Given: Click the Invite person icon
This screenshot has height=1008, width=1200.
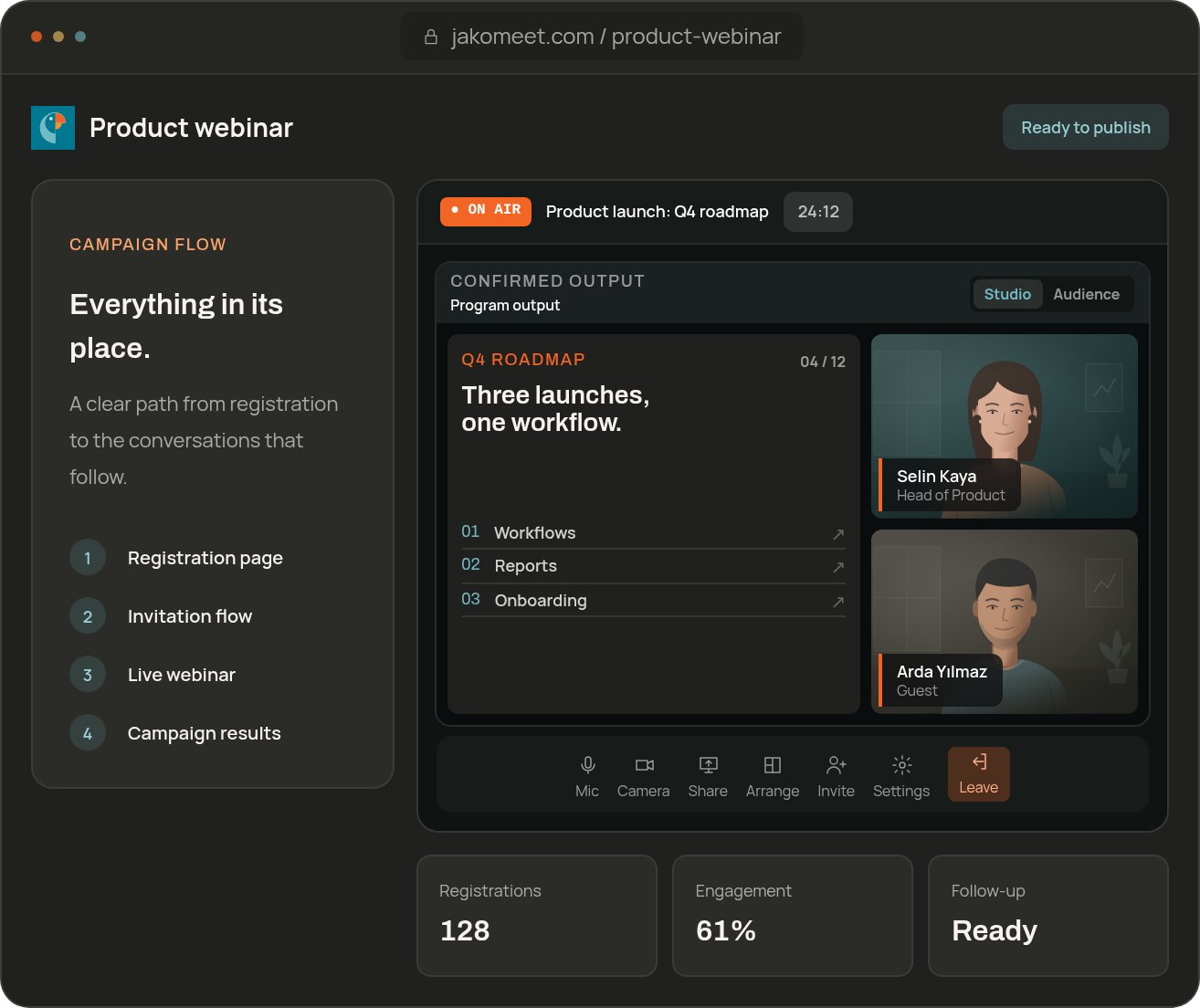Looking at the screenshot, I should [837, 764].
